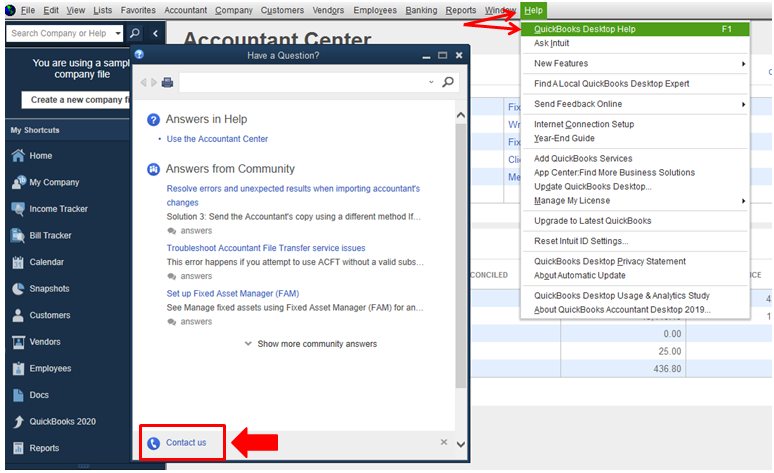The height and width of the screenshot is (473, 774).
Task: Go back in Have a Question window
Action: [x=143, y=82]
